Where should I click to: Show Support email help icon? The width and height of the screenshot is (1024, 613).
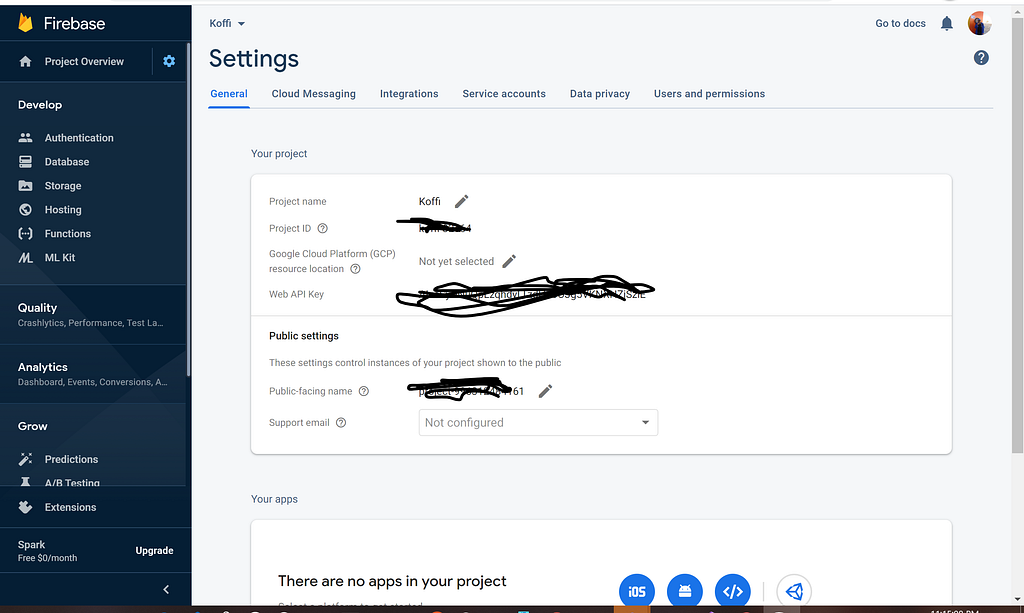(x=341, y=423)
